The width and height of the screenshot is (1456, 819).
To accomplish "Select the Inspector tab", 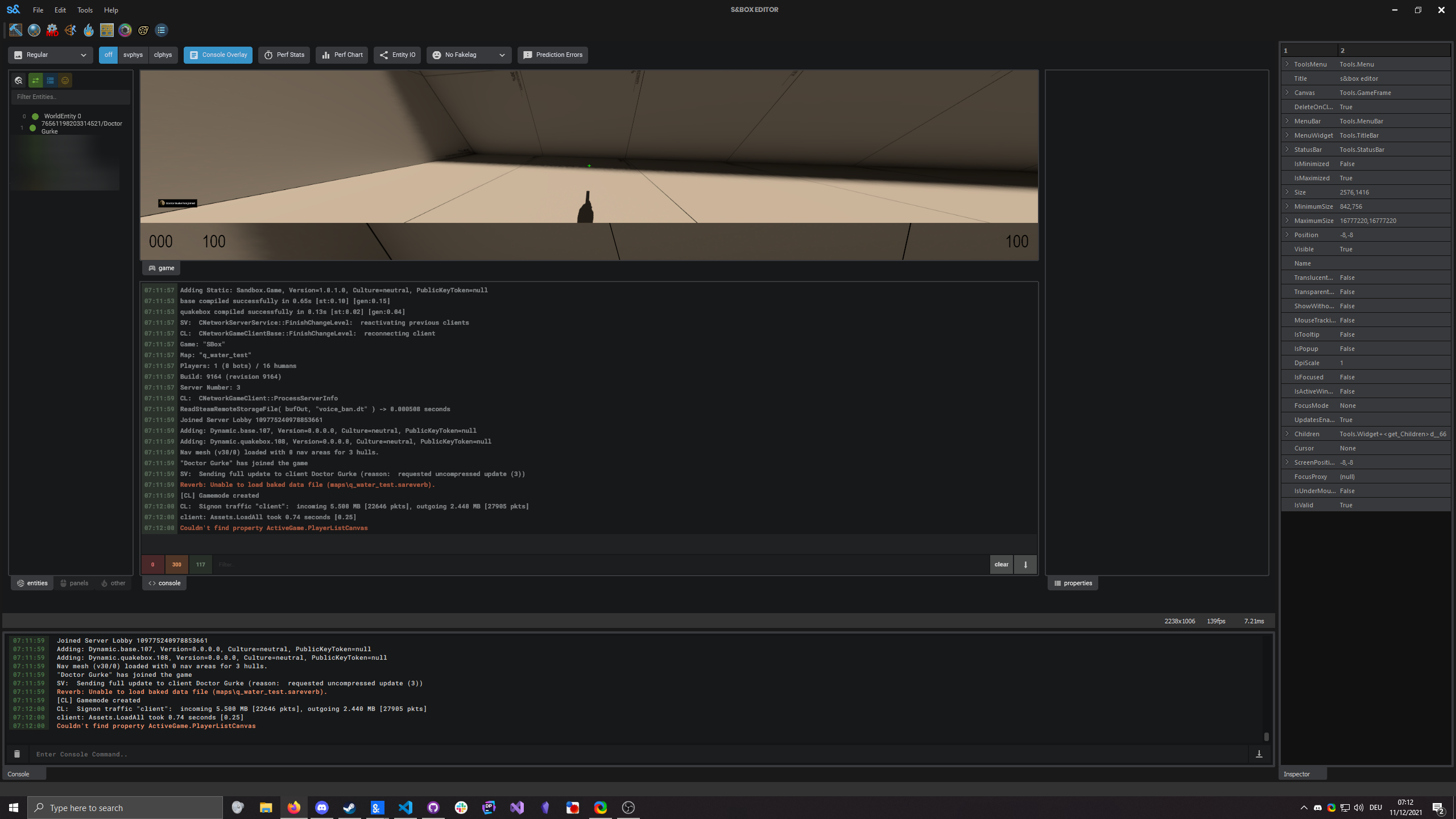I will click(1302, 774).
